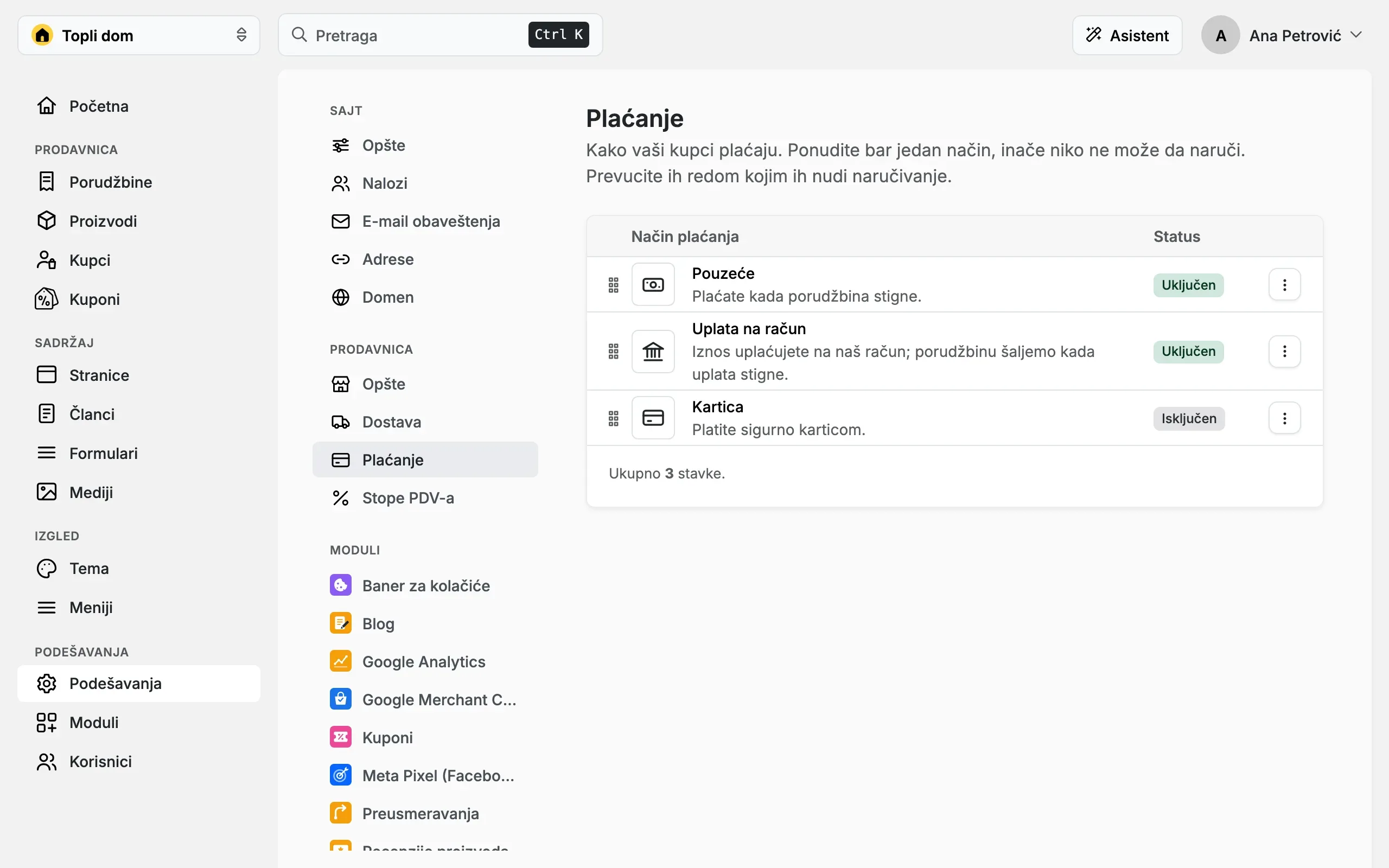1389x868 pixels.
Task: Click the Mediji image icon
Action: [x=47, y=492]
